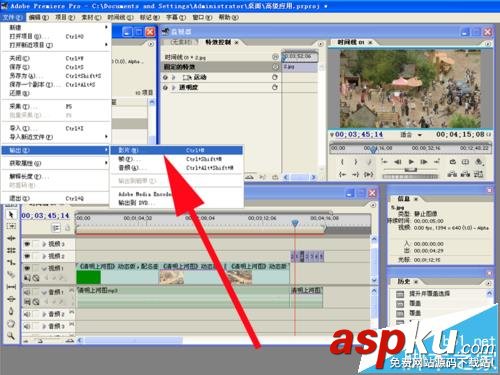Collapse the 视频1 track
This screenshot has height=375, width=500.
point(44,268)
